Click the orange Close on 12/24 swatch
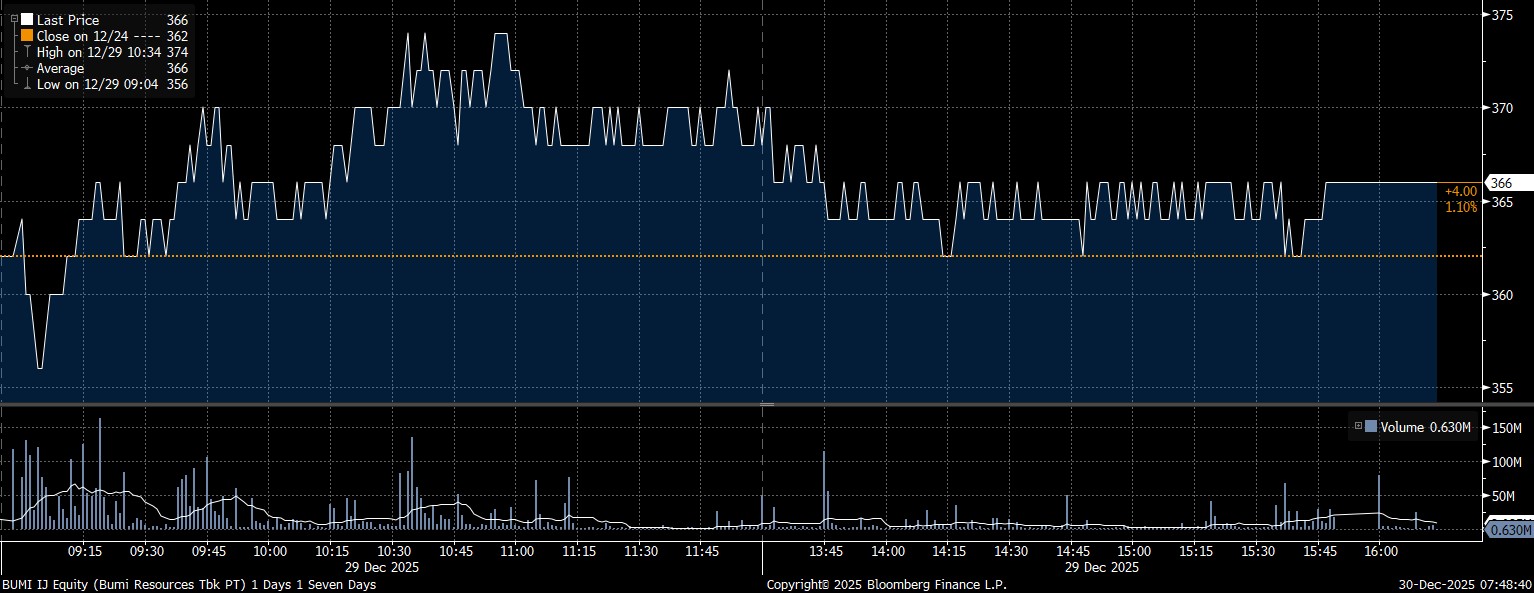The height and width of the screenshot is (593, 1534). click(27, 36)
